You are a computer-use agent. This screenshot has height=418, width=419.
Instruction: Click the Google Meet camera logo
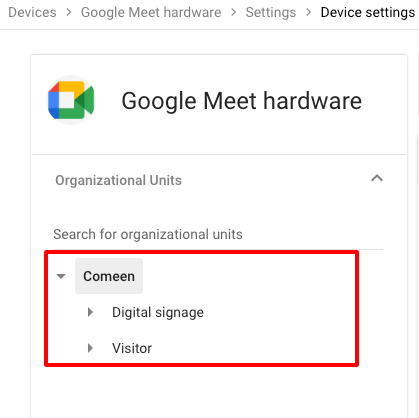point(71,100)
